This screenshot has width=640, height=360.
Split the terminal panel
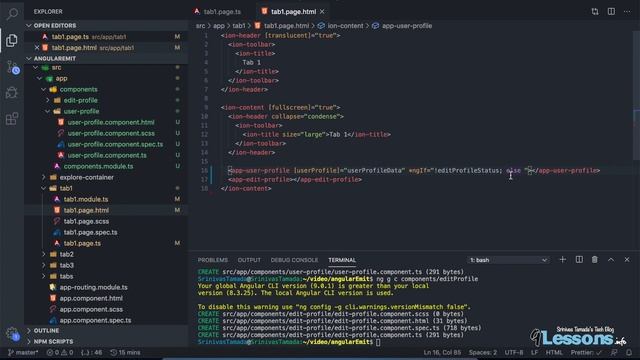(x=579, y=260)
